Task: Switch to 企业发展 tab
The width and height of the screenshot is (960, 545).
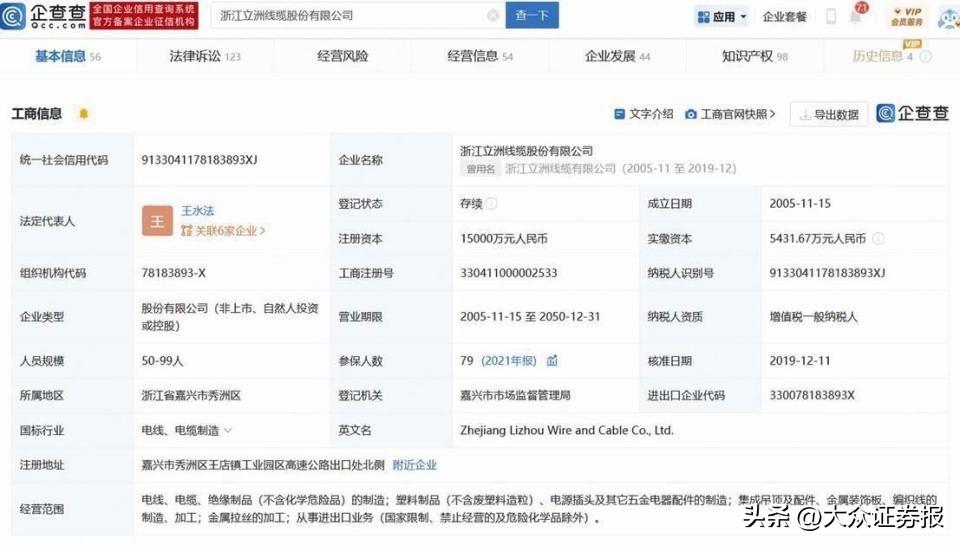Action: (617, 56)
